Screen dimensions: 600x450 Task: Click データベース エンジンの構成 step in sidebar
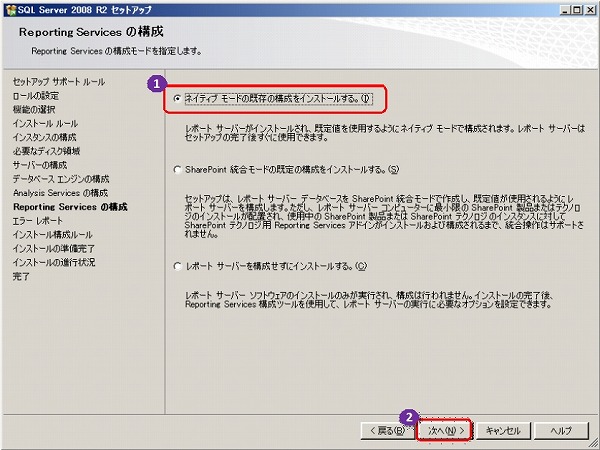[61, 179]
